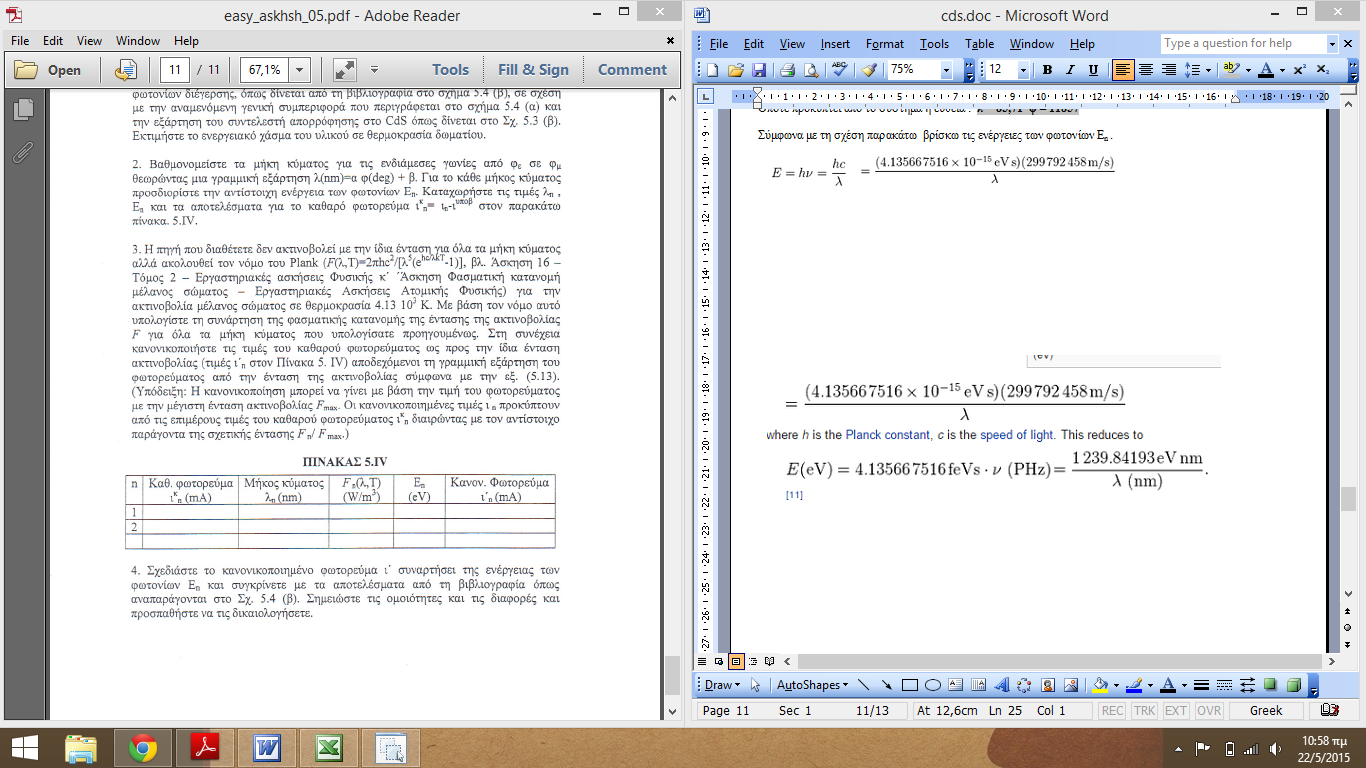Print the Word document

(x=788, y=70)
